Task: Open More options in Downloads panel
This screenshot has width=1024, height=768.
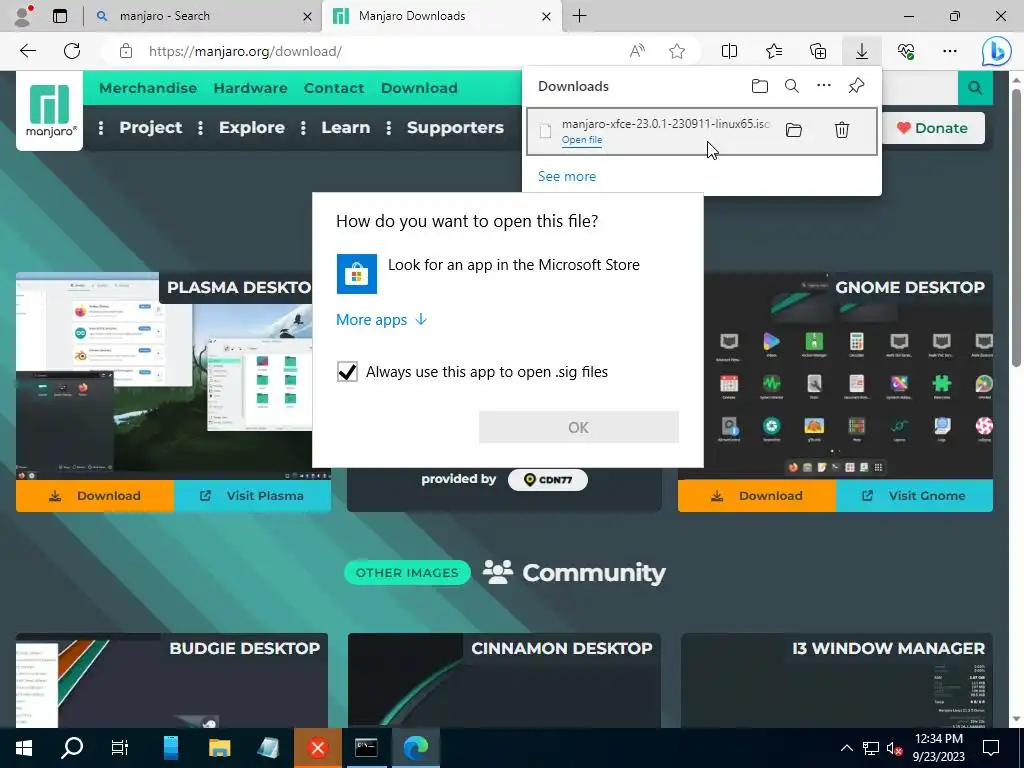Action: pos(824,86)
